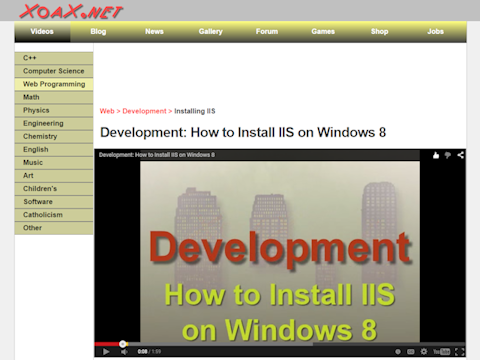Open the News nav tab
Image resolution: width=480 pixels, height=360 pixels.
(x=154, y=31)
